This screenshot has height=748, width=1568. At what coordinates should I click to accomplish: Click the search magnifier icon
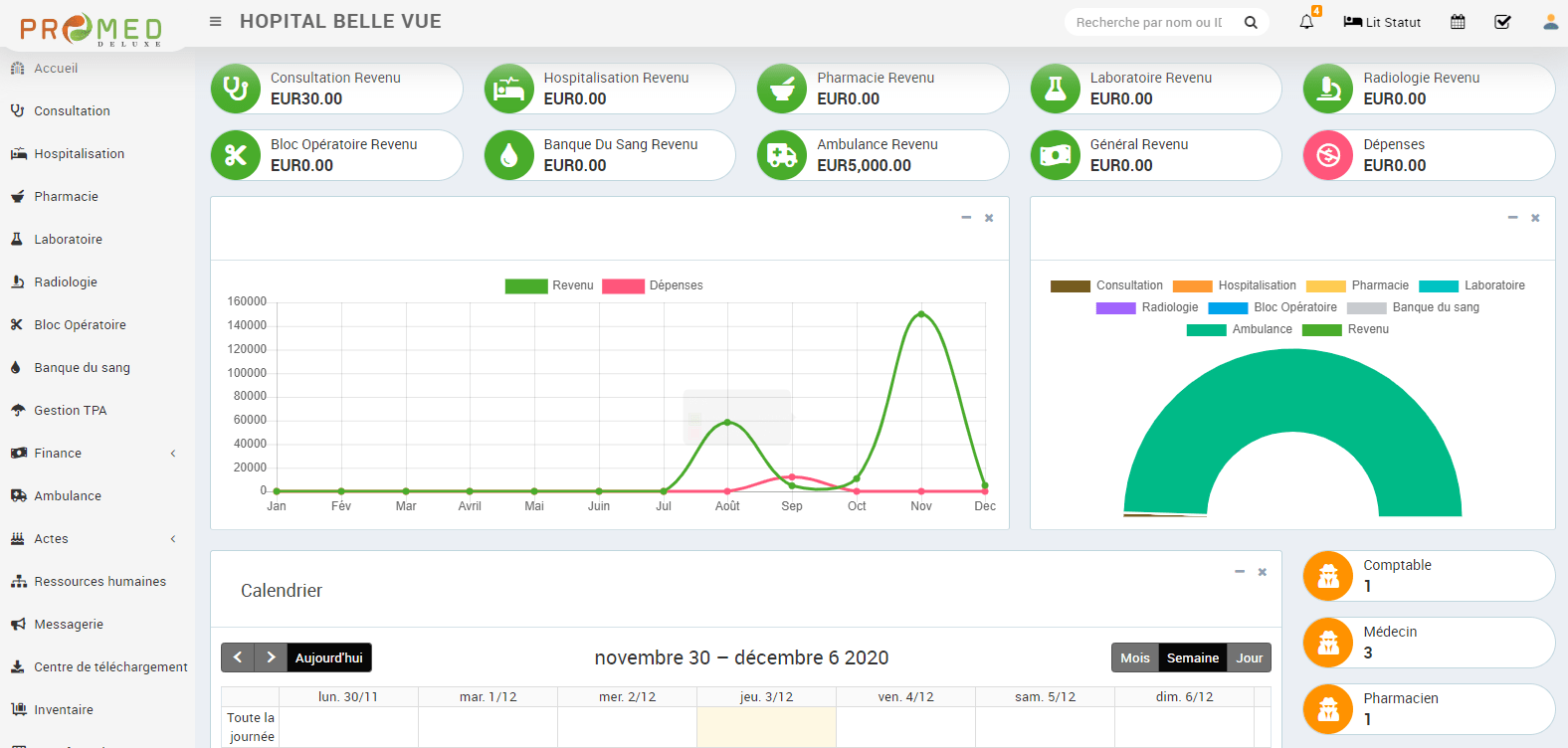click(1251, 22)
